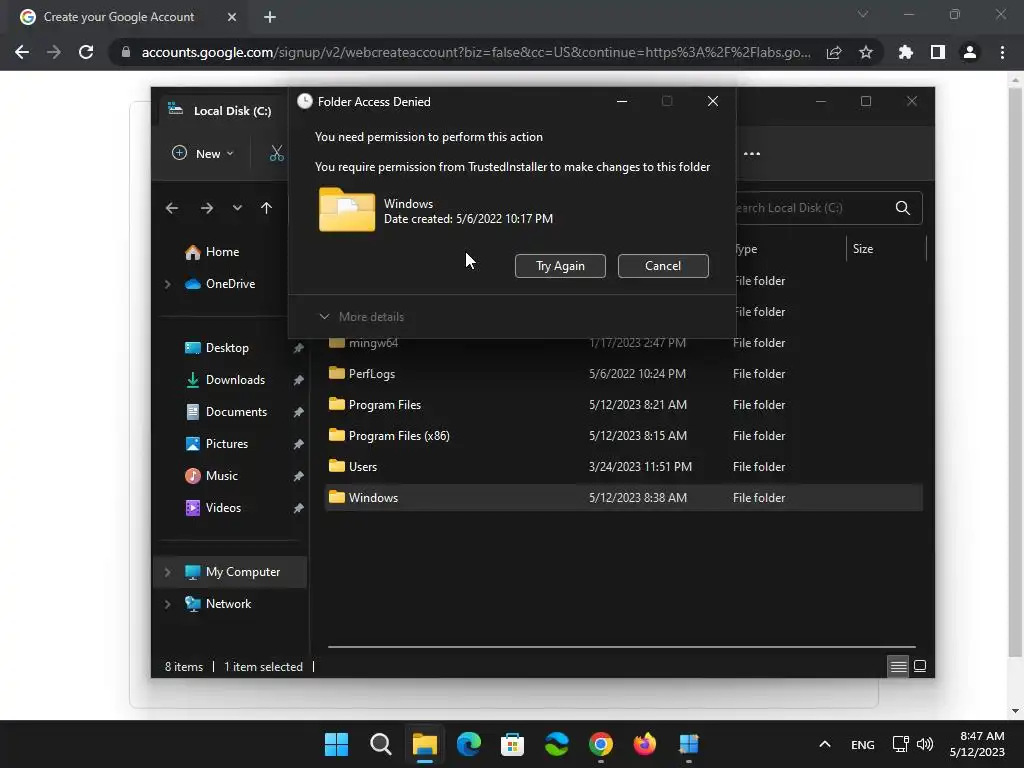Click the pin icon beside Downloads
1024x768 pixels.
(x=298, y=380)
